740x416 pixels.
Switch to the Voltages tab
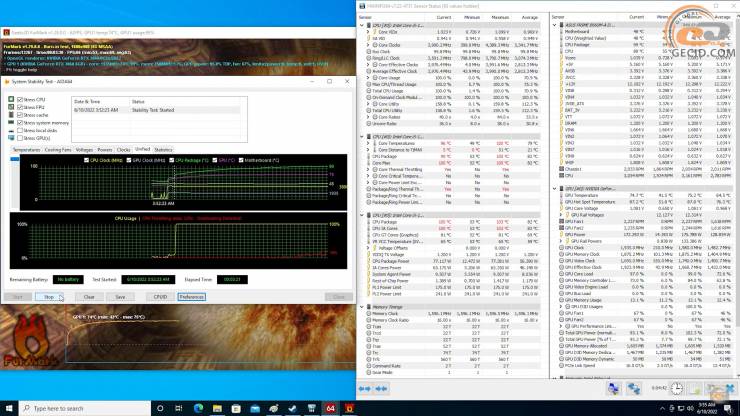(x=84, y=149)
